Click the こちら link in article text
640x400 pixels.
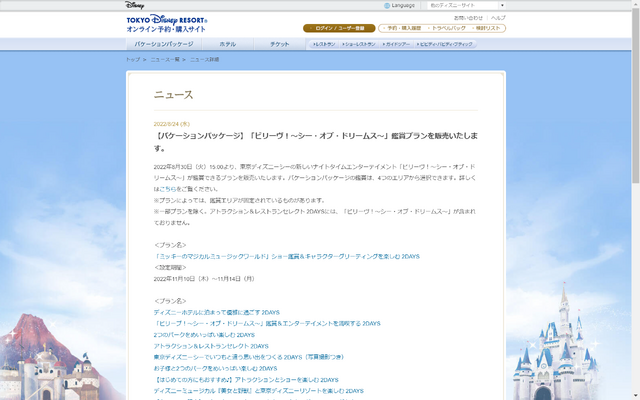(168, 189)
